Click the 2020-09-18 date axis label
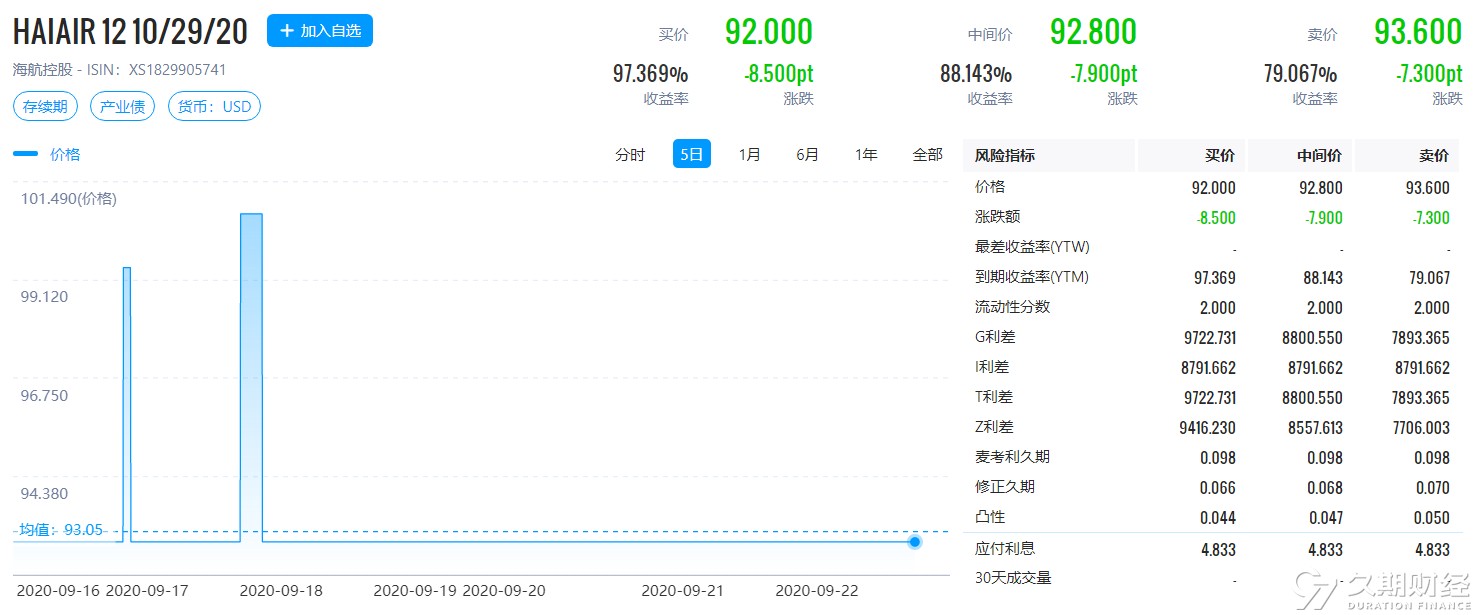 coord(281,591)
